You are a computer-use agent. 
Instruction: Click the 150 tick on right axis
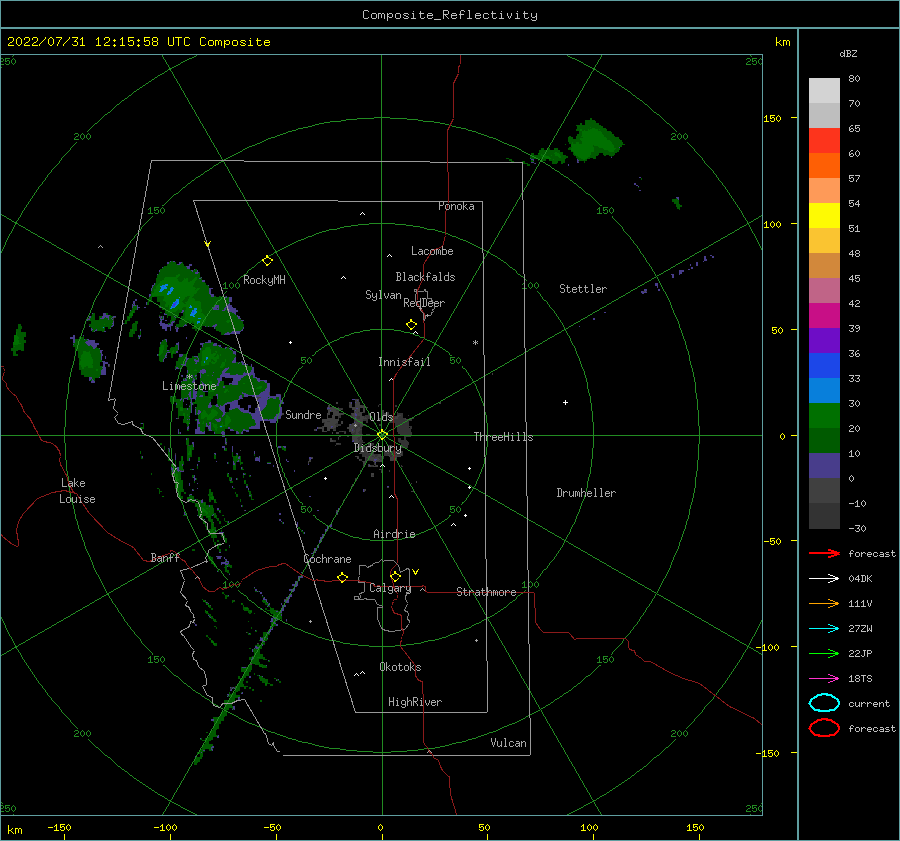tap(772, 118)
